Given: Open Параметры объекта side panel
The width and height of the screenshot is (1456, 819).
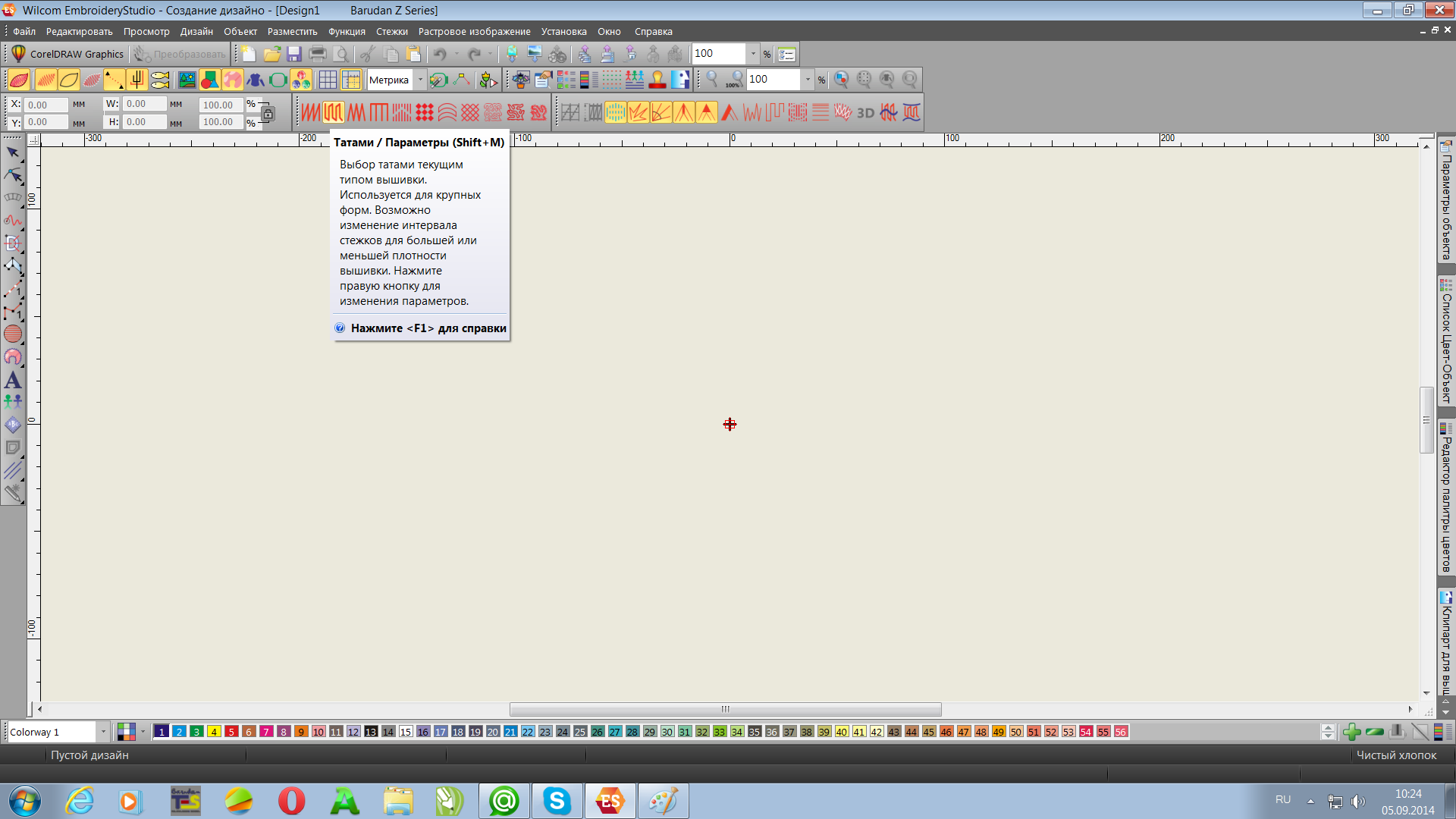Looking at the screenshot, I should pos(1446,201).
